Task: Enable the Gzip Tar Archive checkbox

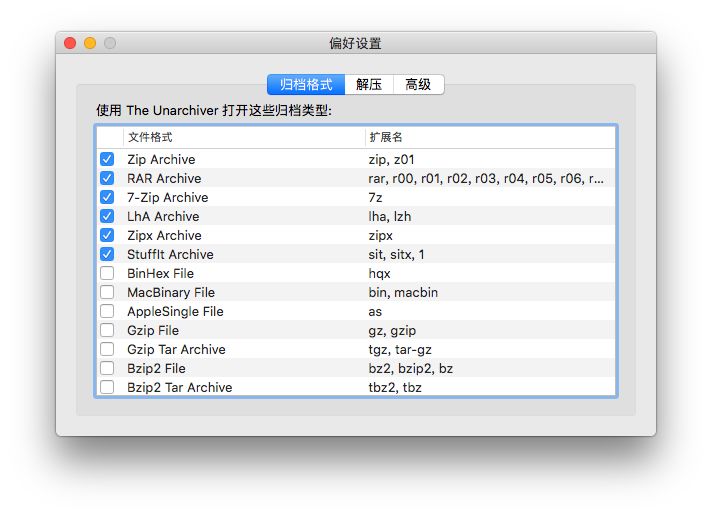Action: point(107,349)
